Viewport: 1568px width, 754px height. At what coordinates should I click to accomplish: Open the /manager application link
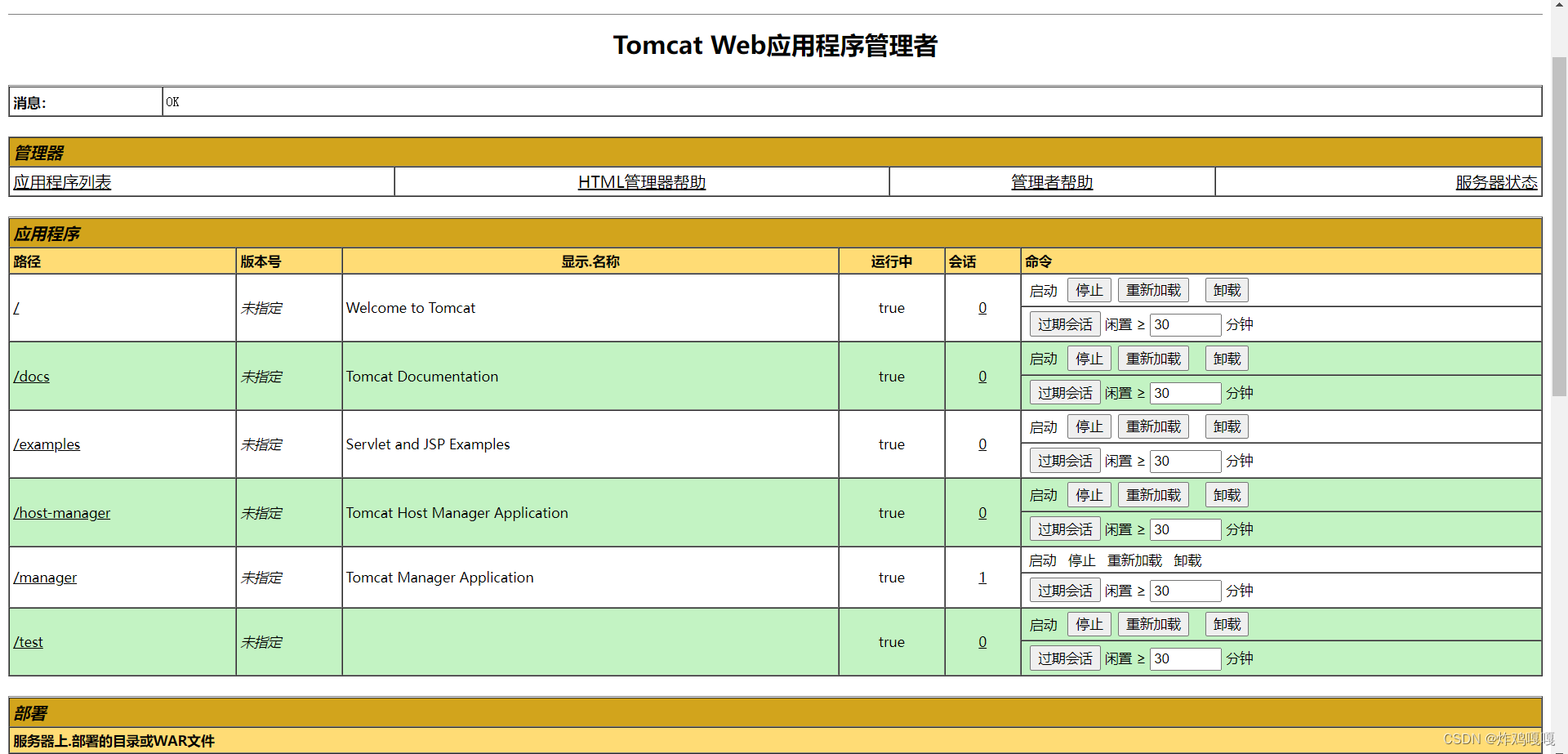pyautogui.click(x=45, y=578)
